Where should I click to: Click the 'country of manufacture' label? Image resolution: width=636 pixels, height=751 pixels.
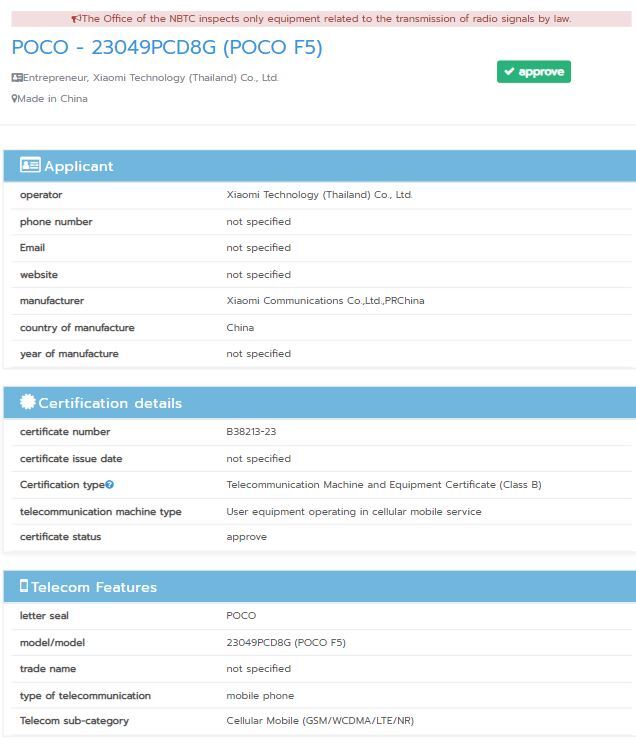click(x=77, y=328)
